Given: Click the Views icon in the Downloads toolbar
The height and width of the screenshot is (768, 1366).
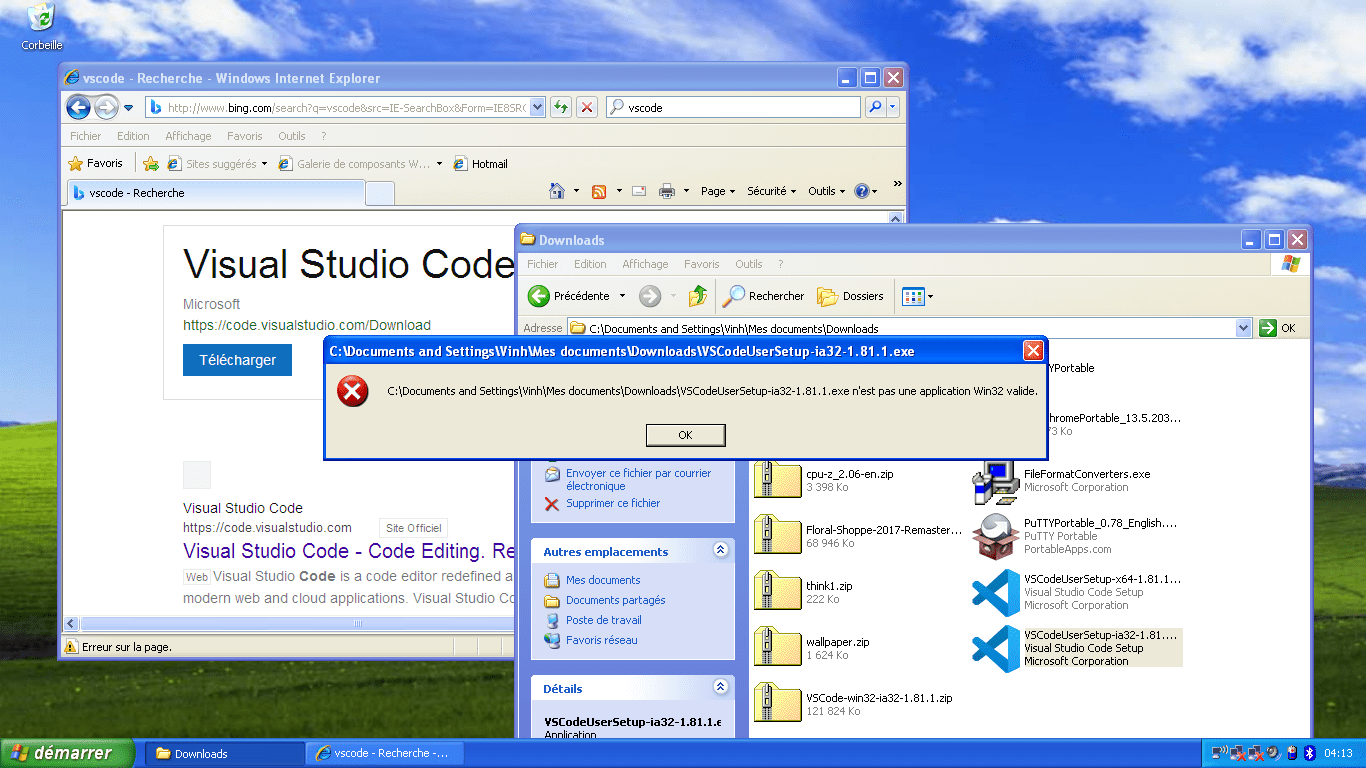Looking at the screenshot, I should 912,295.
